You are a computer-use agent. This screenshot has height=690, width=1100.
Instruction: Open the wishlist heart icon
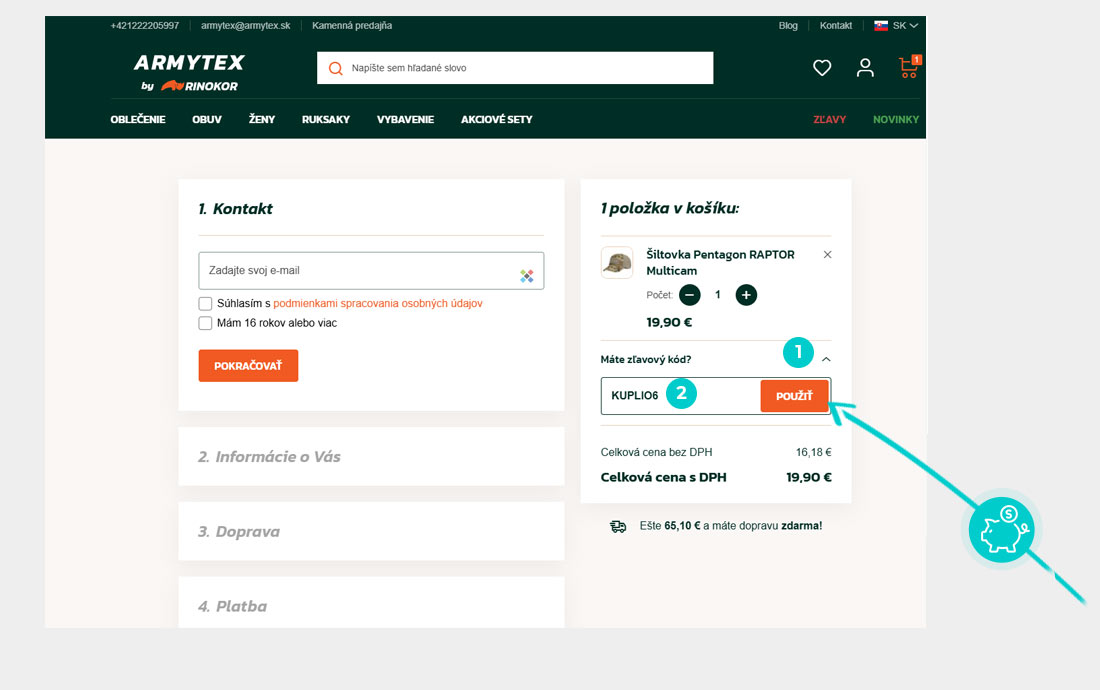[x=821, y=68]
